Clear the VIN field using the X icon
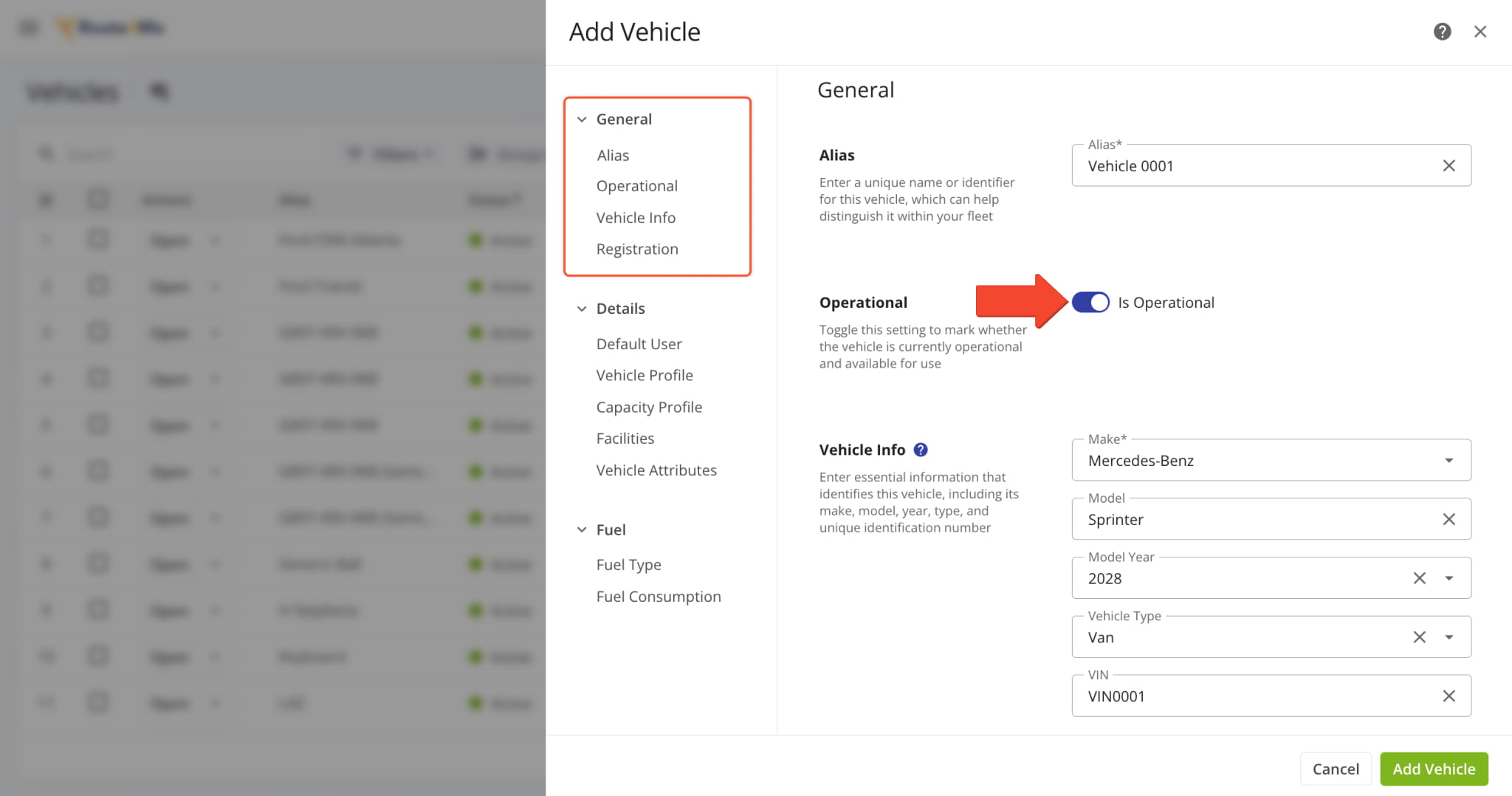This screenshot has height=796, width=1512. [1449, 695]
